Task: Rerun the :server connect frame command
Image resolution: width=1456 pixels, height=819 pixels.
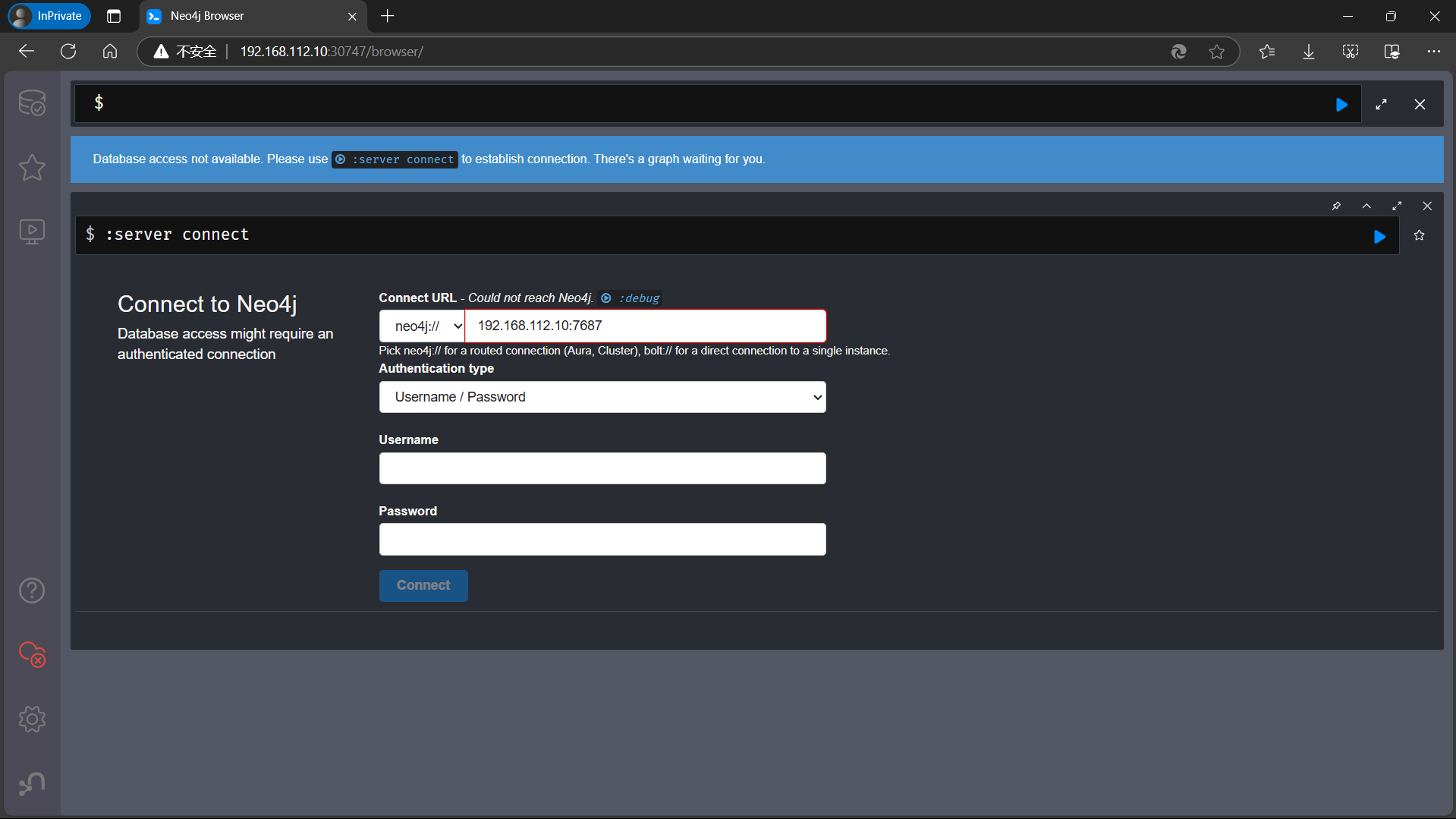Action: coord(1379,237)
